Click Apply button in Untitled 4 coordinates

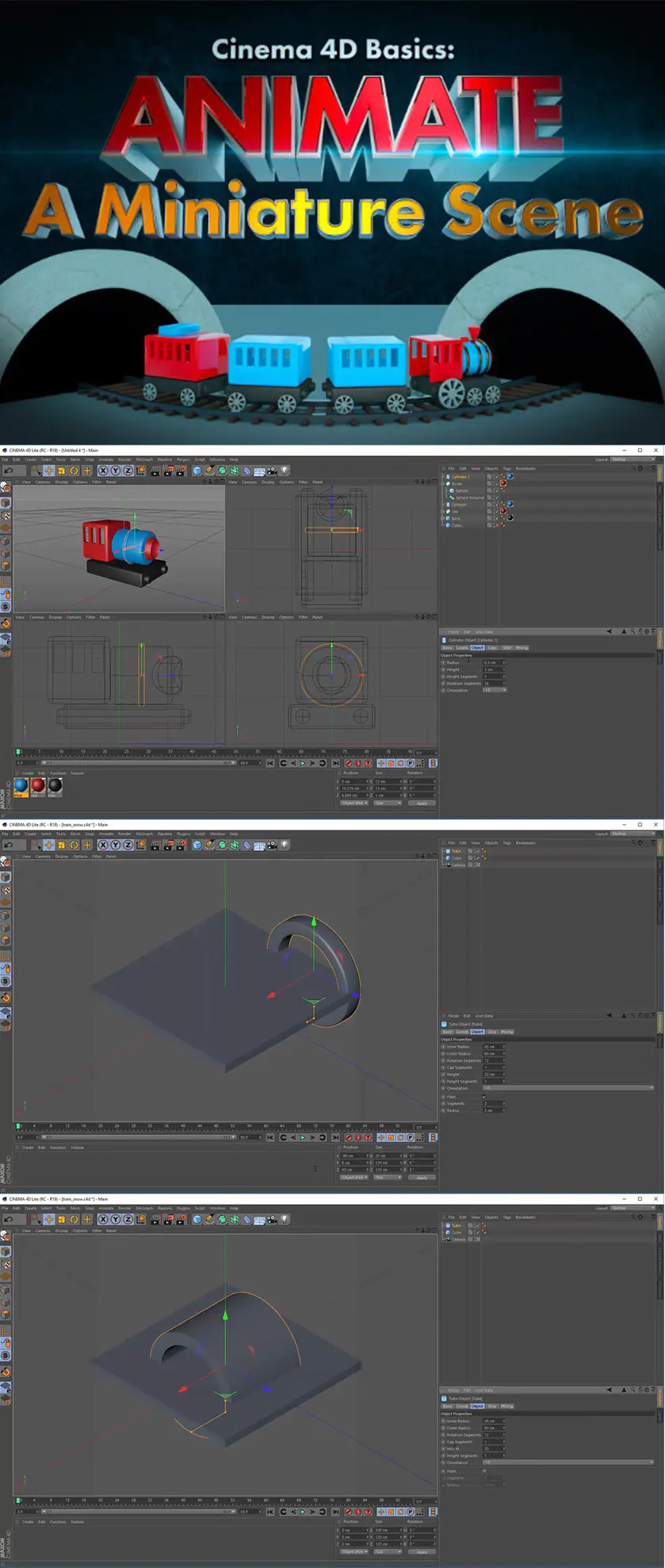(x=422, y=803)
